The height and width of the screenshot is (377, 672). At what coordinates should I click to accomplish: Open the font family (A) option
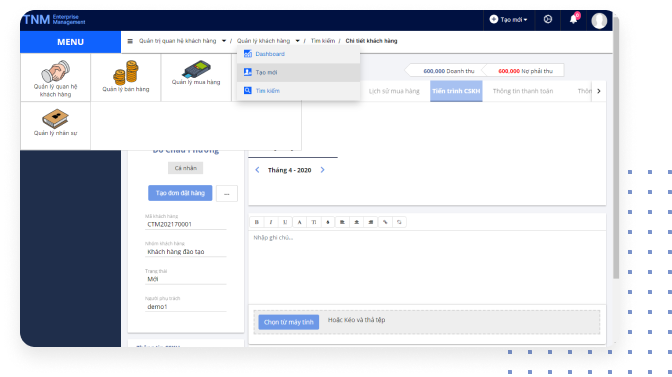(x=300, y=222)
